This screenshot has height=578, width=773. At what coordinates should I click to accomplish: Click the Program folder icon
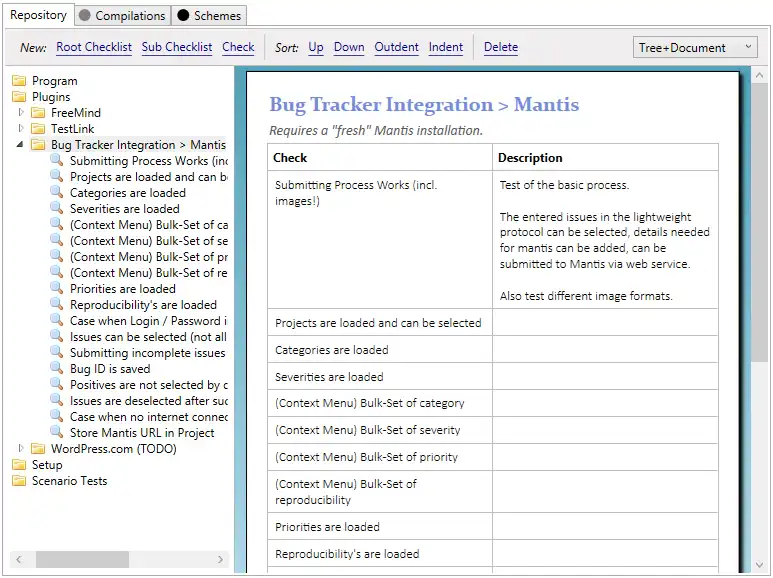coord(19,80)
